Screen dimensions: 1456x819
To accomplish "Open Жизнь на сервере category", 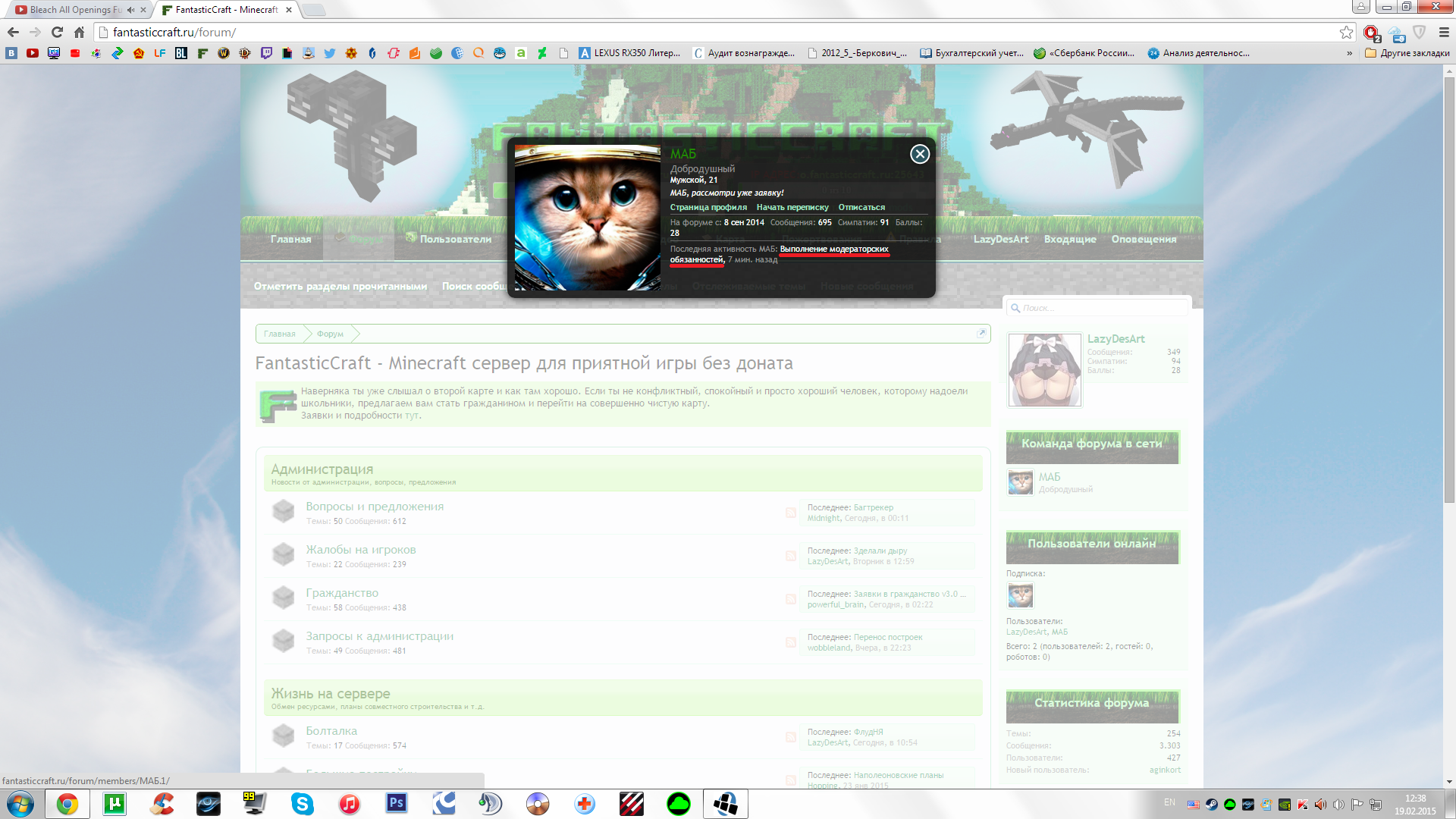I will coord(331,694).
